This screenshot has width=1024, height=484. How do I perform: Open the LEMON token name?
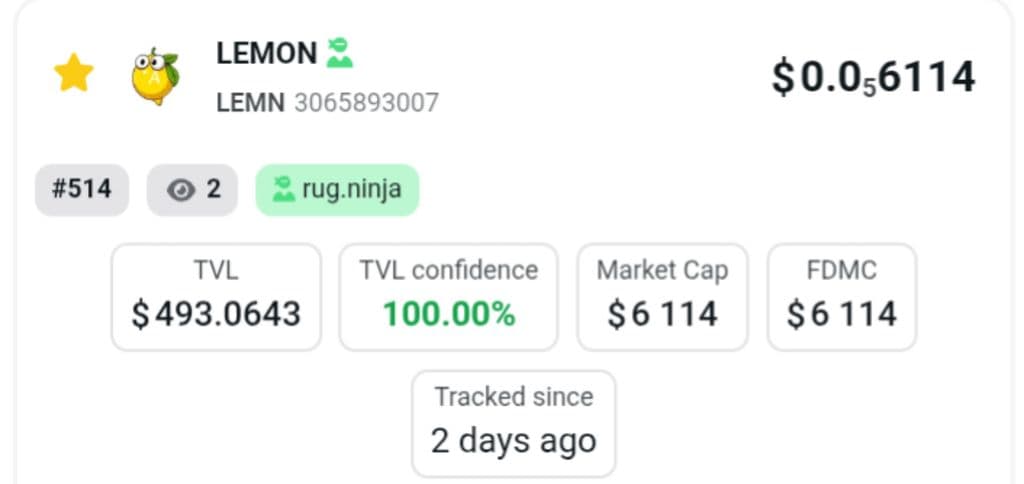point(266,52)
